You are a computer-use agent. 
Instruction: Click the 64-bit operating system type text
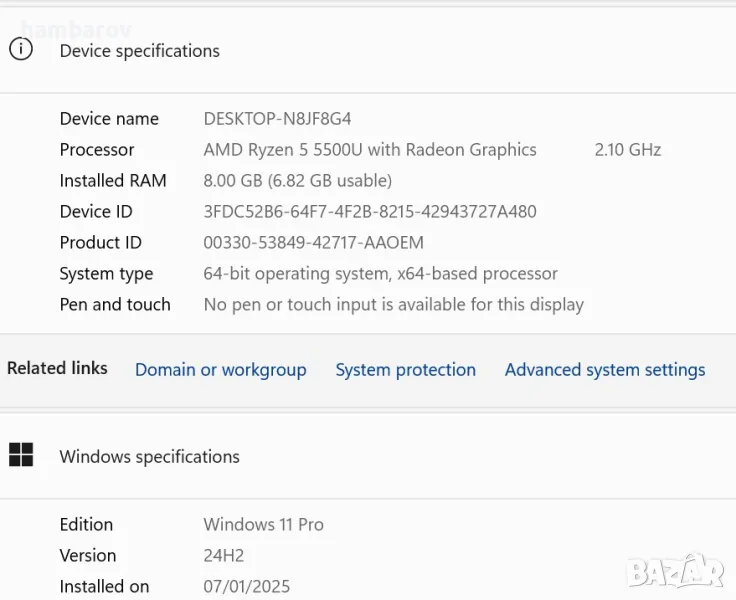(380, 274)
